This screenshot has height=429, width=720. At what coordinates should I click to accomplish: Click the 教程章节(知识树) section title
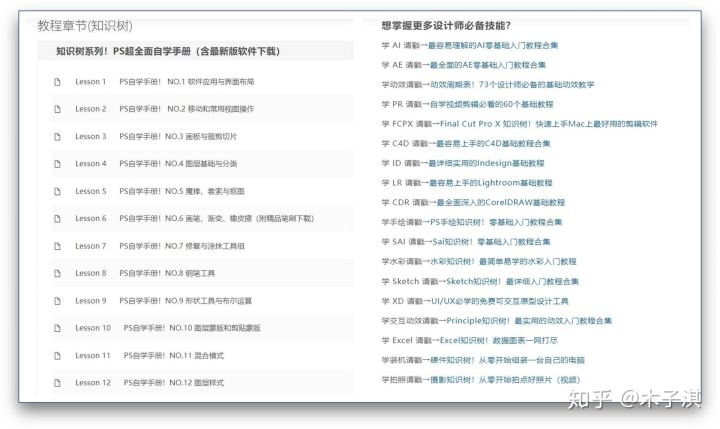(85, 26)
